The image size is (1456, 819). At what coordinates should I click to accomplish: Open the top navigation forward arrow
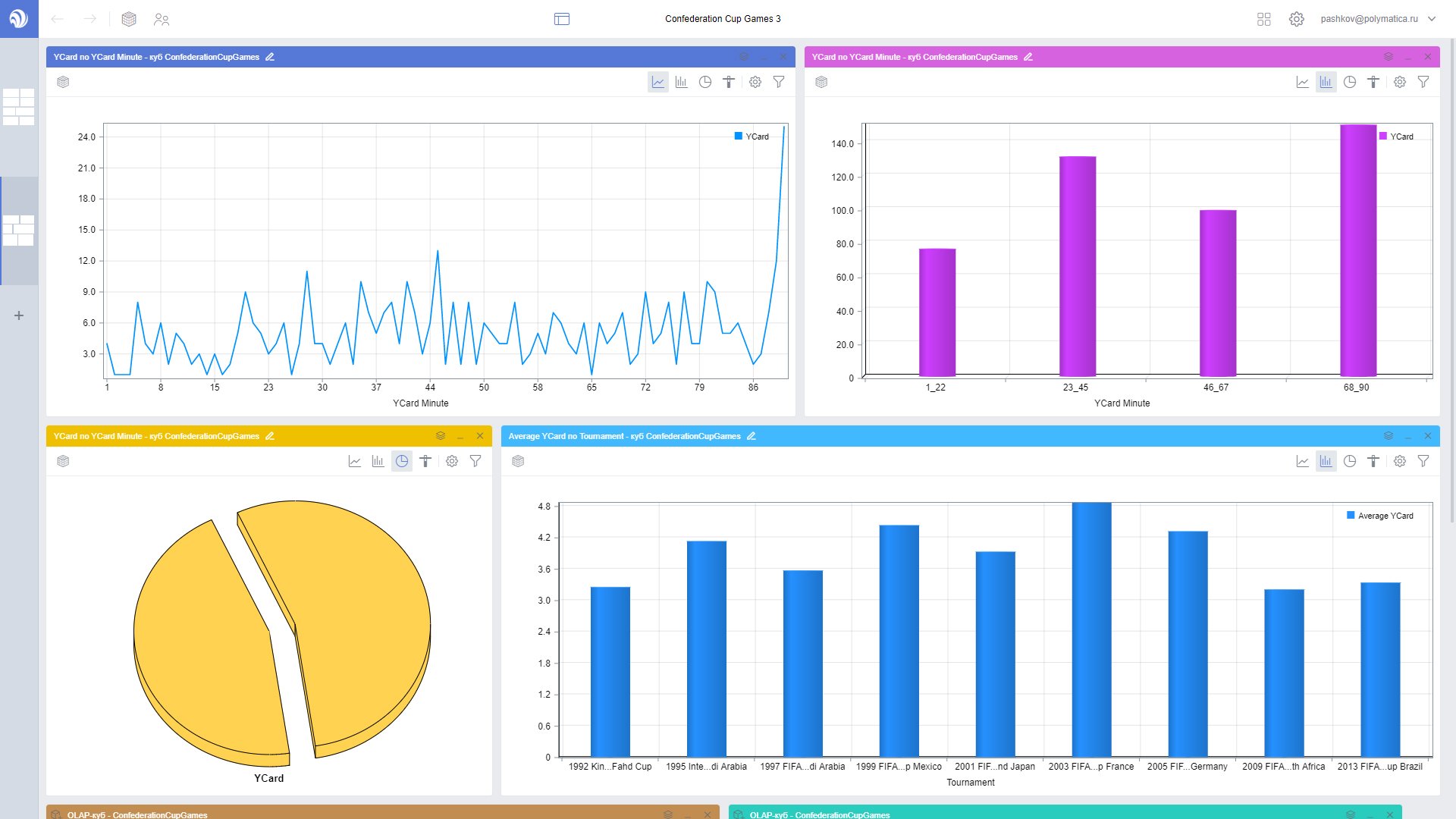coord(90,18)
